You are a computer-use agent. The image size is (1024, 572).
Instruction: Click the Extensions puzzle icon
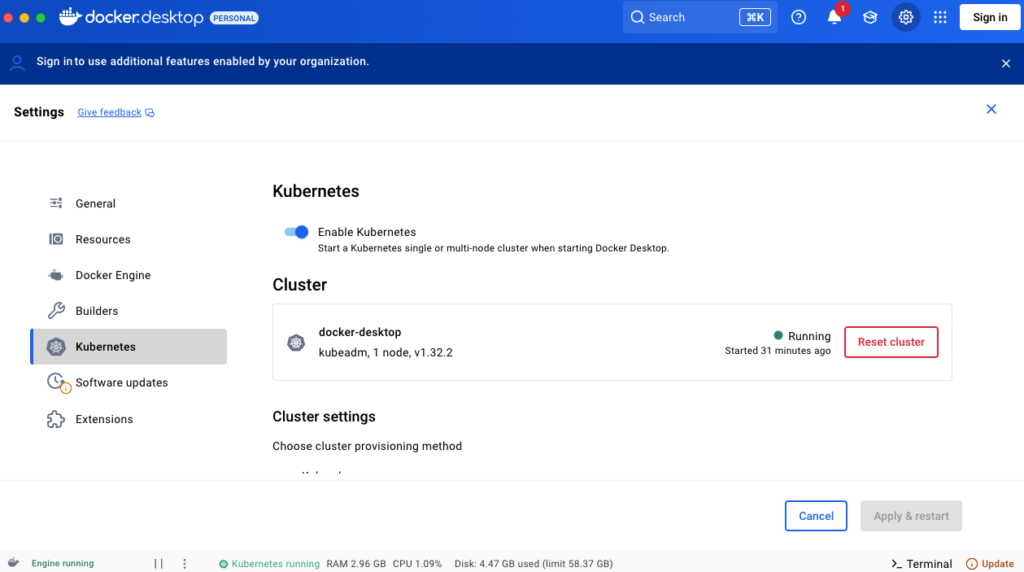56,419
